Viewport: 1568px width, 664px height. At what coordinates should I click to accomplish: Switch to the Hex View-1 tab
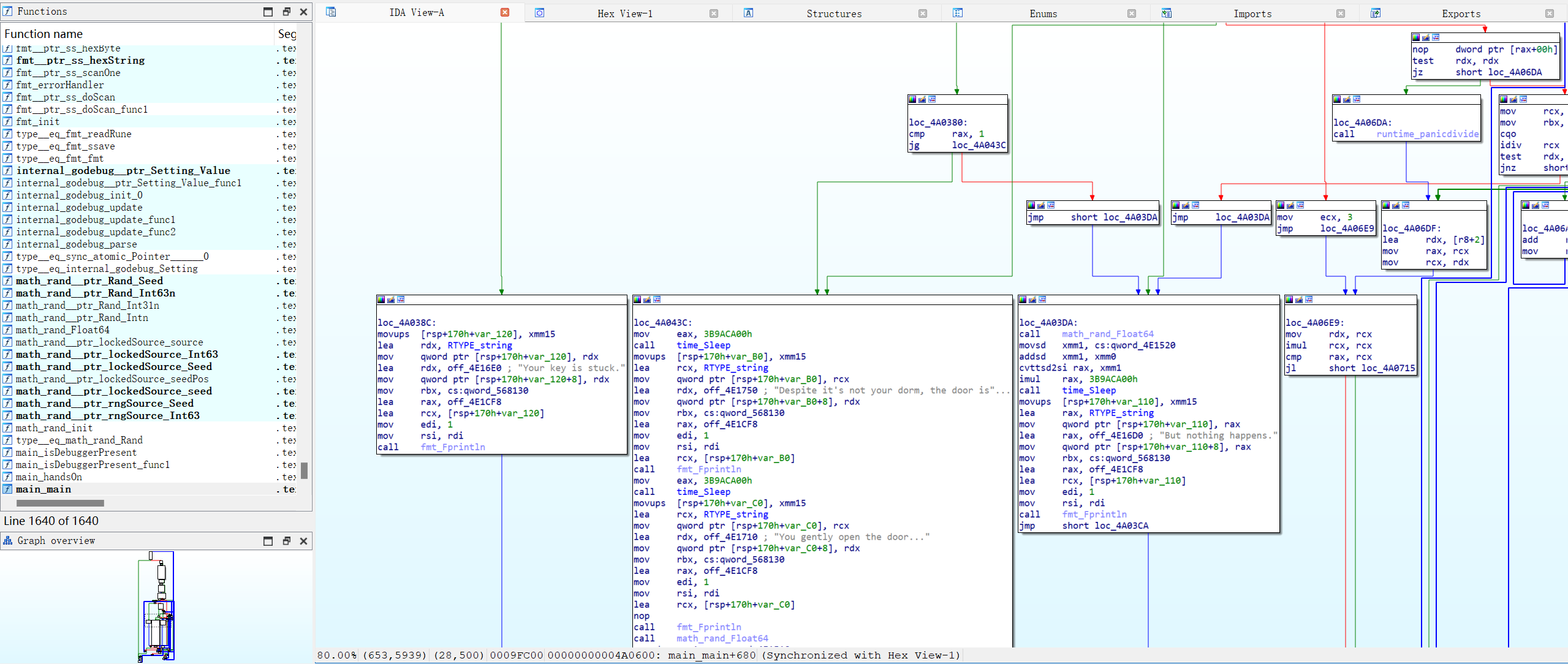pos(624,13)
